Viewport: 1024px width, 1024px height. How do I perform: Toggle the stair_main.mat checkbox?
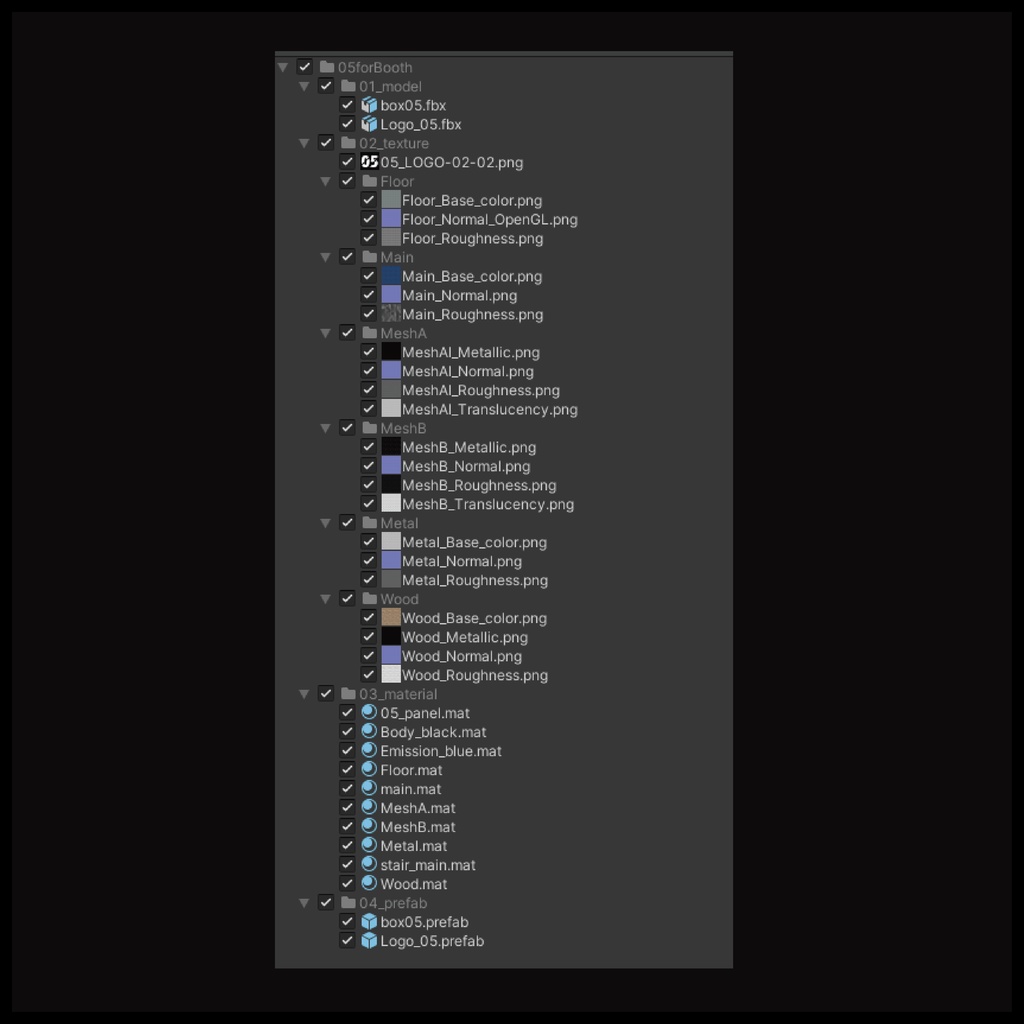click(x=347, y=864)
